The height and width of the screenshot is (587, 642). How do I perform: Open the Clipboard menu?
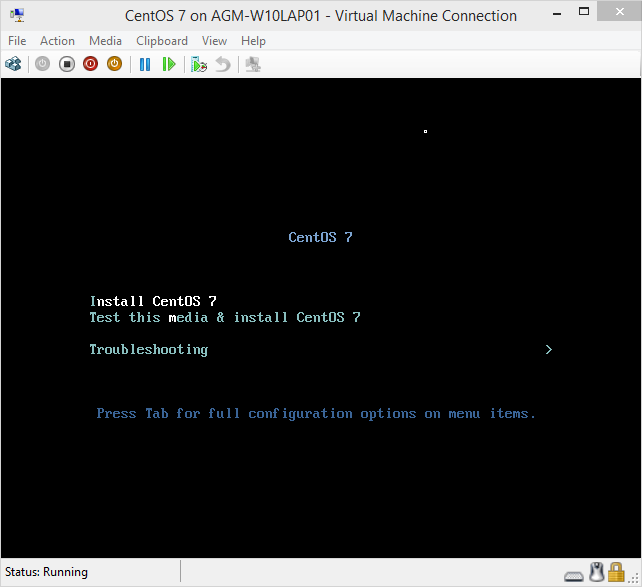162,41
